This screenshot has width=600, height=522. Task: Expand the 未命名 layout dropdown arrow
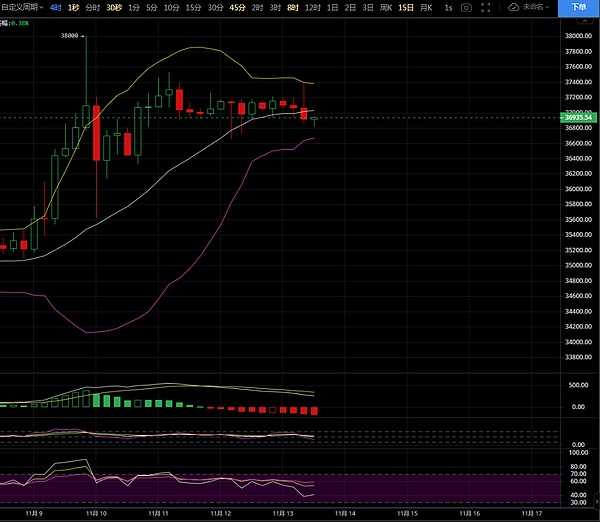tap(548, 7)
